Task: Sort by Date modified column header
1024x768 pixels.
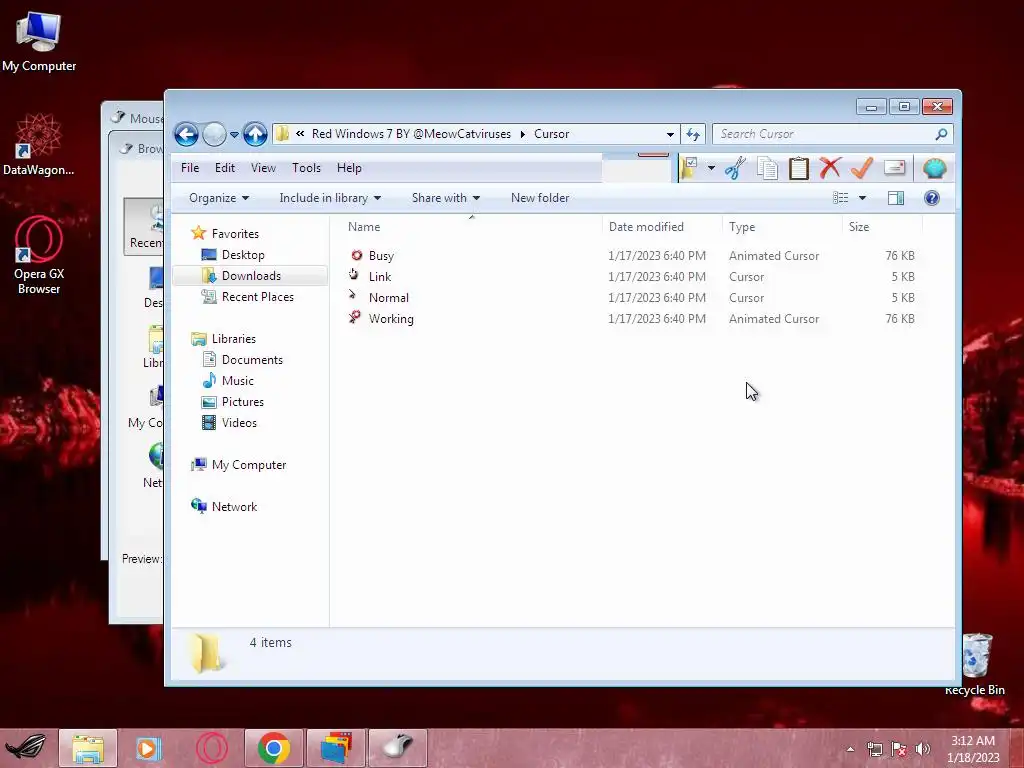Action: click(662, 227)
